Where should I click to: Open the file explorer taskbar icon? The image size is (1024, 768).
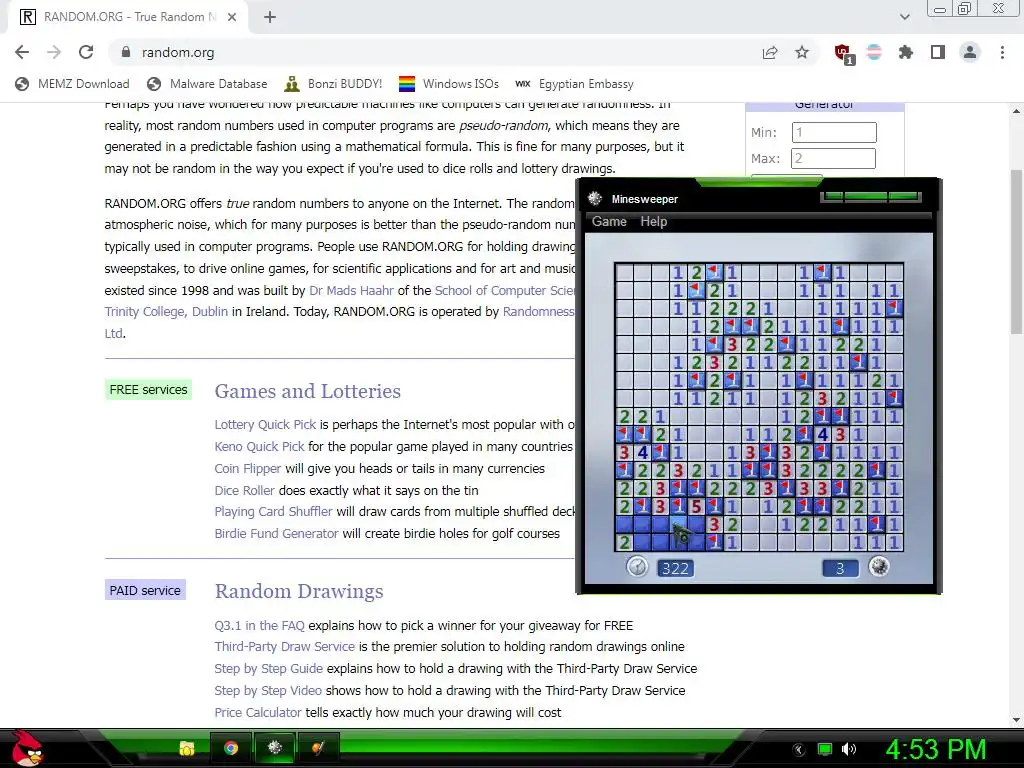click(x=187, y=748)
